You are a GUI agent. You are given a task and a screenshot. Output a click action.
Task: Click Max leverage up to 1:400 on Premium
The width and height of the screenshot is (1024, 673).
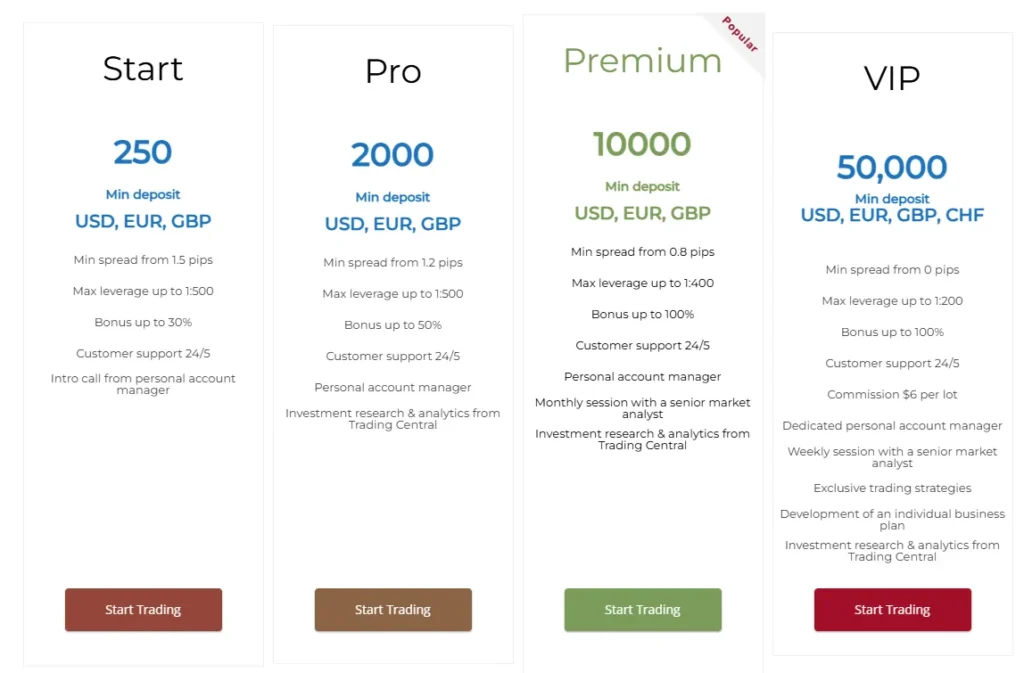[x=642, y=282]
